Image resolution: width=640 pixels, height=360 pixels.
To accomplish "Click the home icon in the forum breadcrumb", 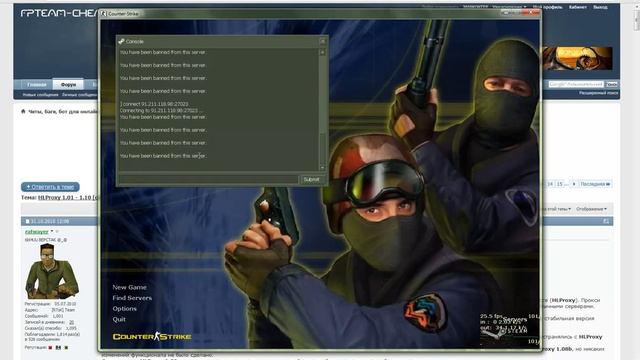I will tap(23, 111).
